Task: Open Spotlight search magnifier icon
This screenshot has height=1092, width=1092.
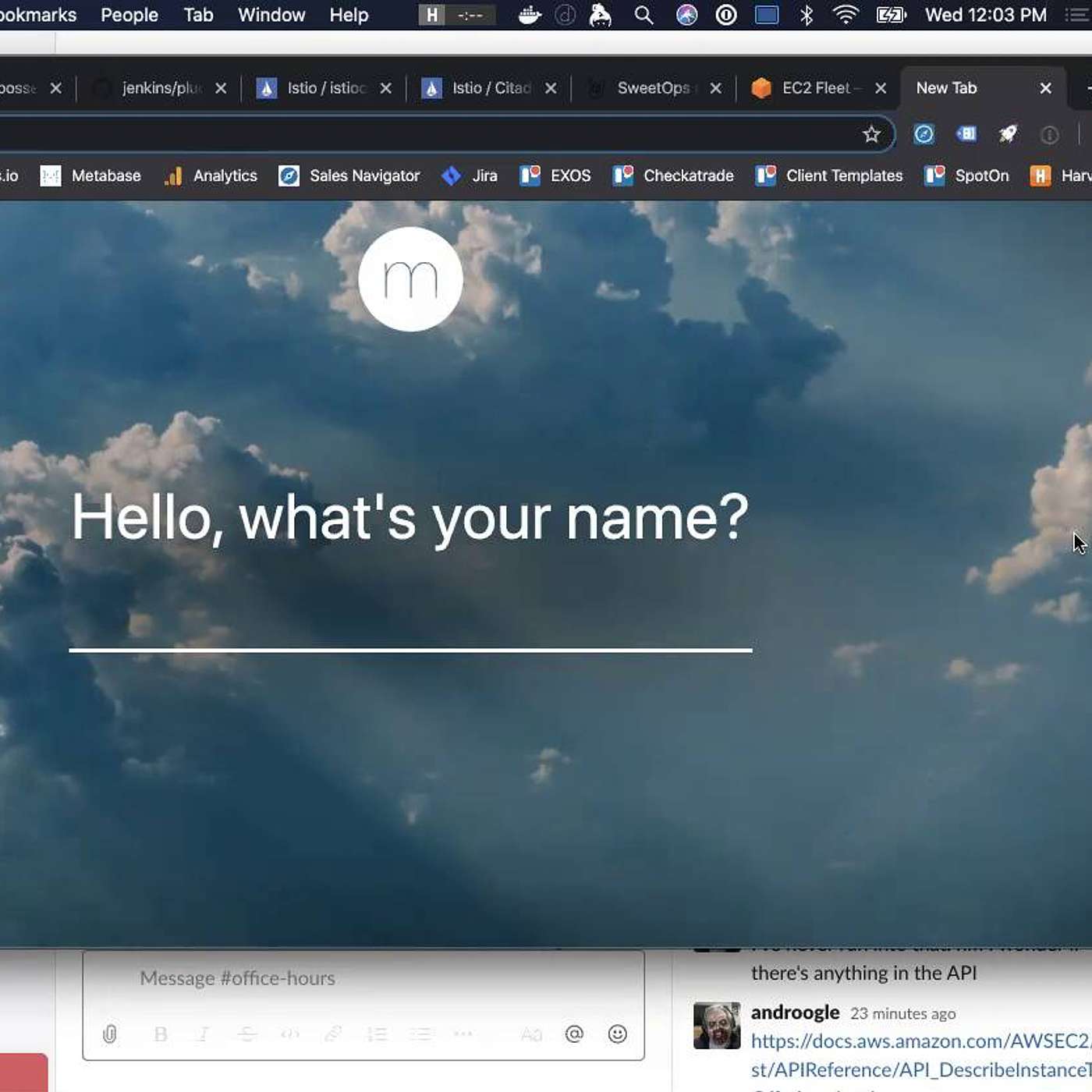Action: click(643, 15)
